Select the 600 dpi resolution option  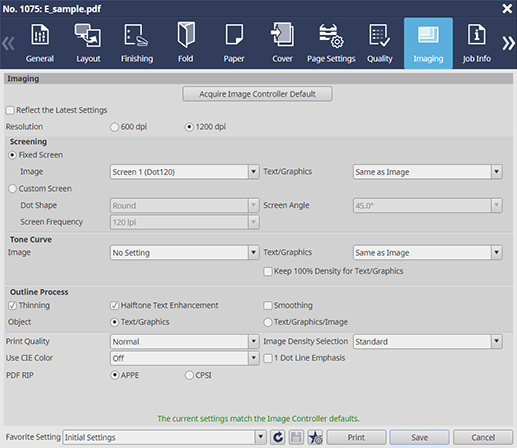[114, 127]
